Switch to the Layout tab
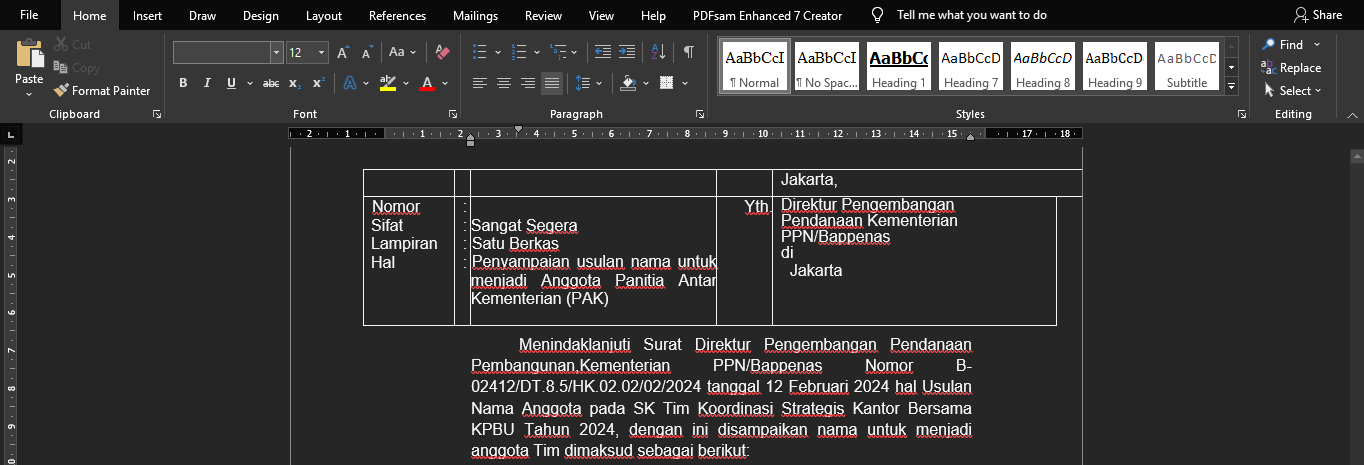 pyautogui.click(x=323, y=15)
